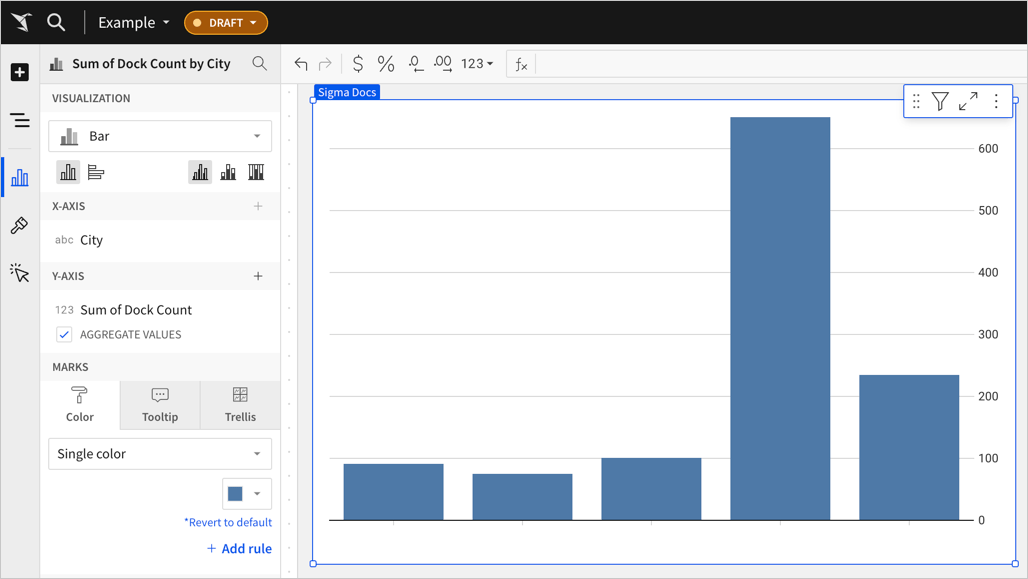The width and height of the screenshot is (1028, 579).
Task: Increase decimal places
Action: click(443, 64)
